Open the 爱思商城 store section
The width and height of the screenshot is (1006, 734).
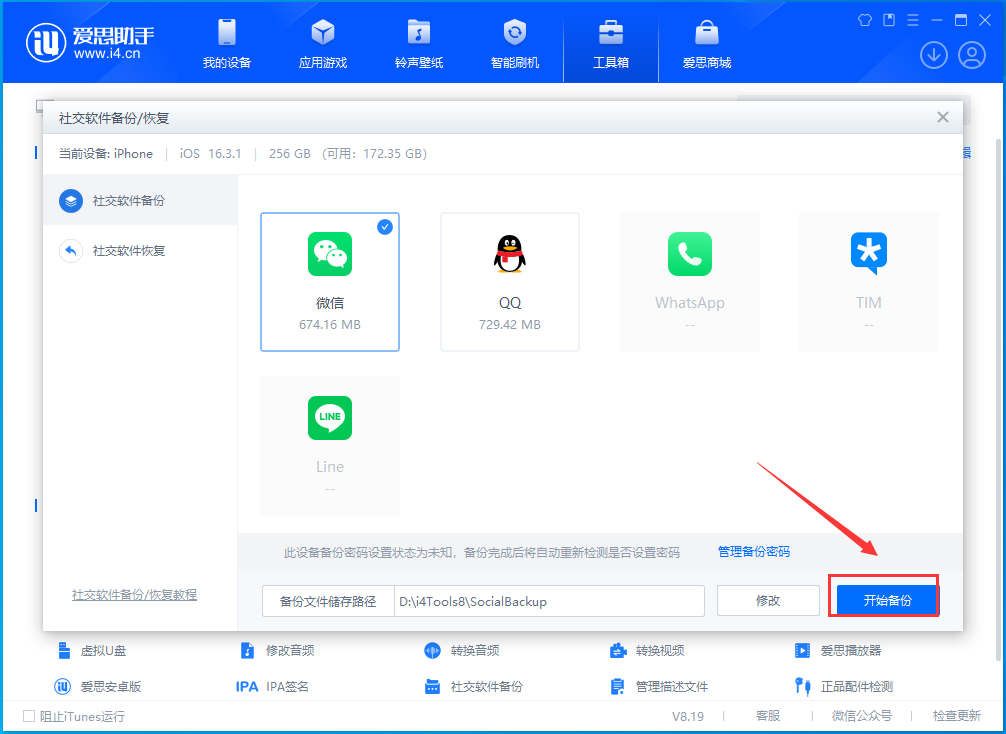click(x=707, y=44)
